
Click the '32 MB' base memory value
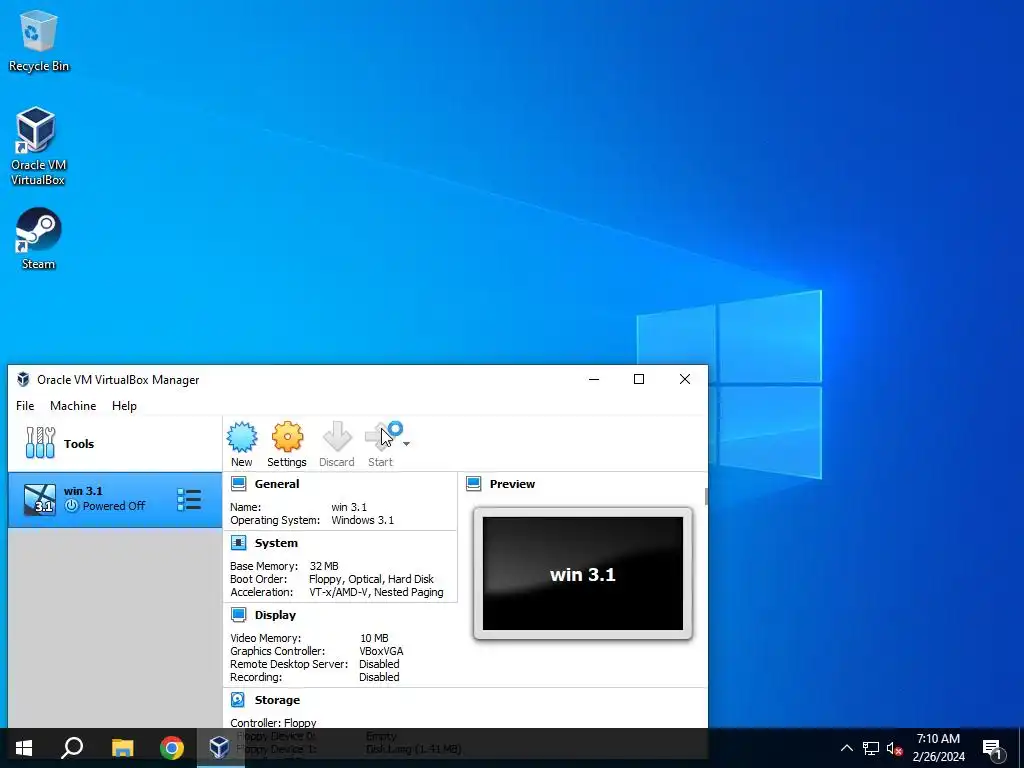tap(324, 566)
